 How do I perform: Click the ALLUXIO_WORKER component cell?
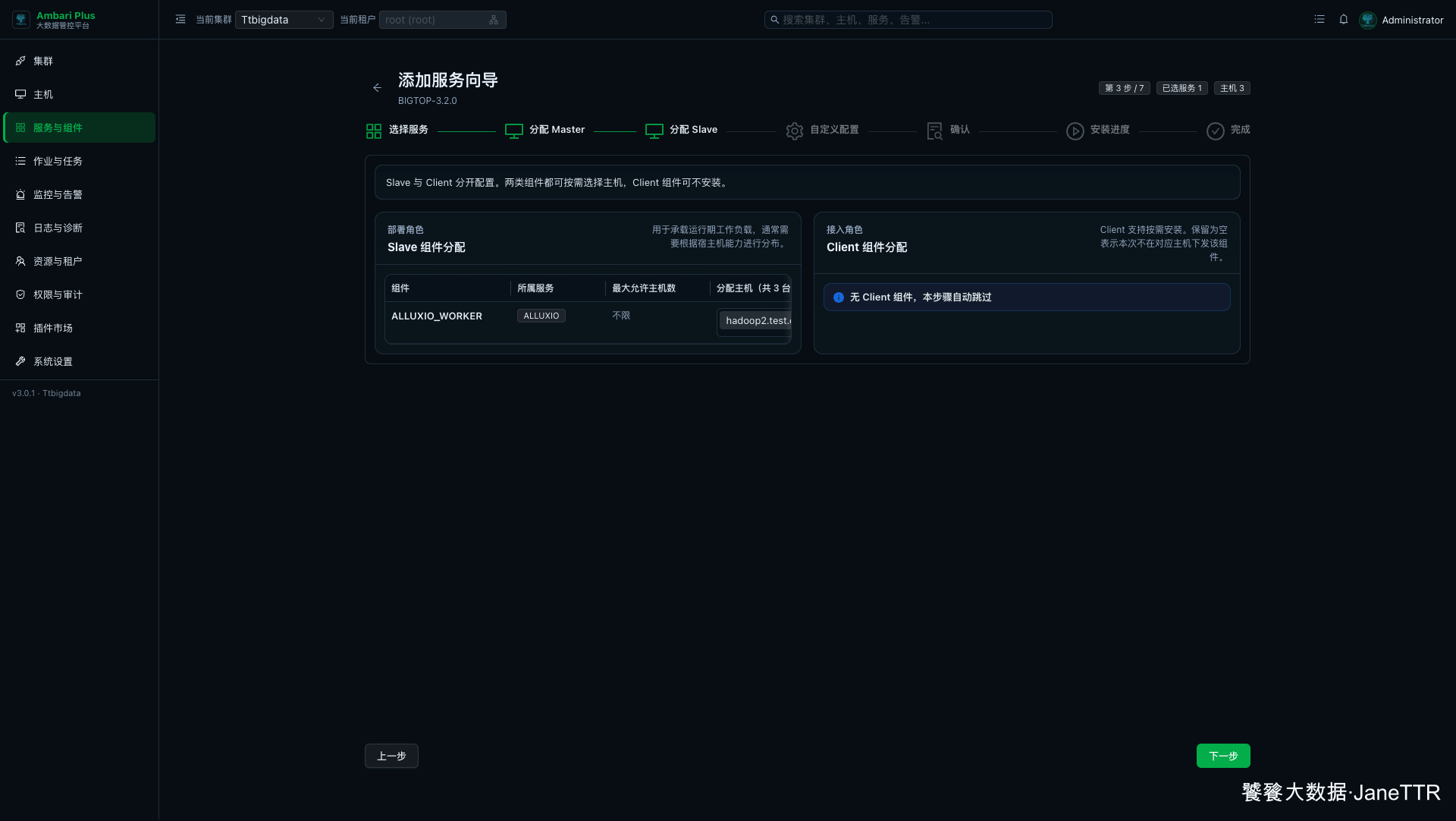click(437, 316)
